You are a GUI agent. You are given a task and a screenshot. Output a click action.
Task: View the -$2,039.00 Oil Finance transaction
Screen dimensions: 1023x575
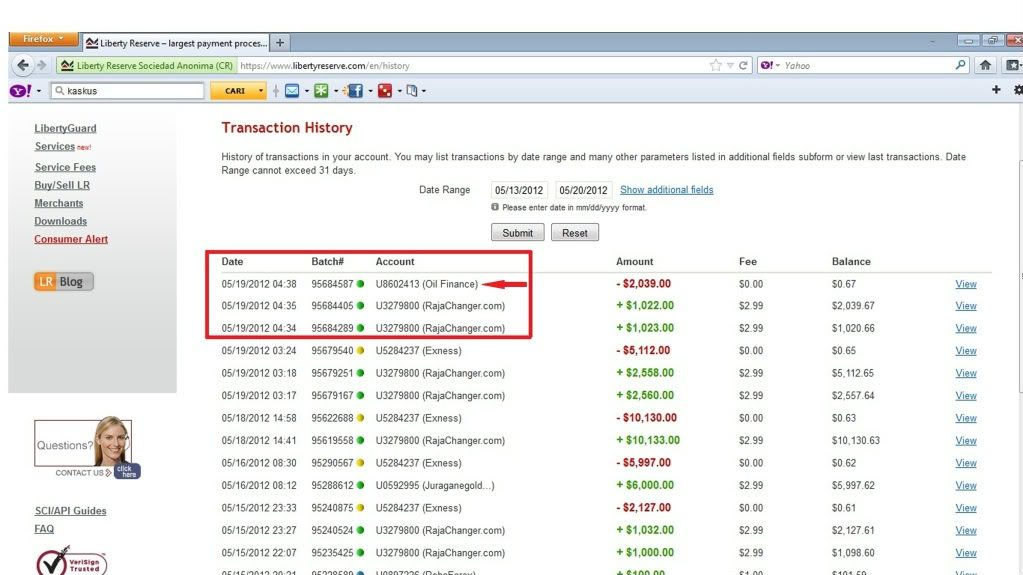click(966, 284)
